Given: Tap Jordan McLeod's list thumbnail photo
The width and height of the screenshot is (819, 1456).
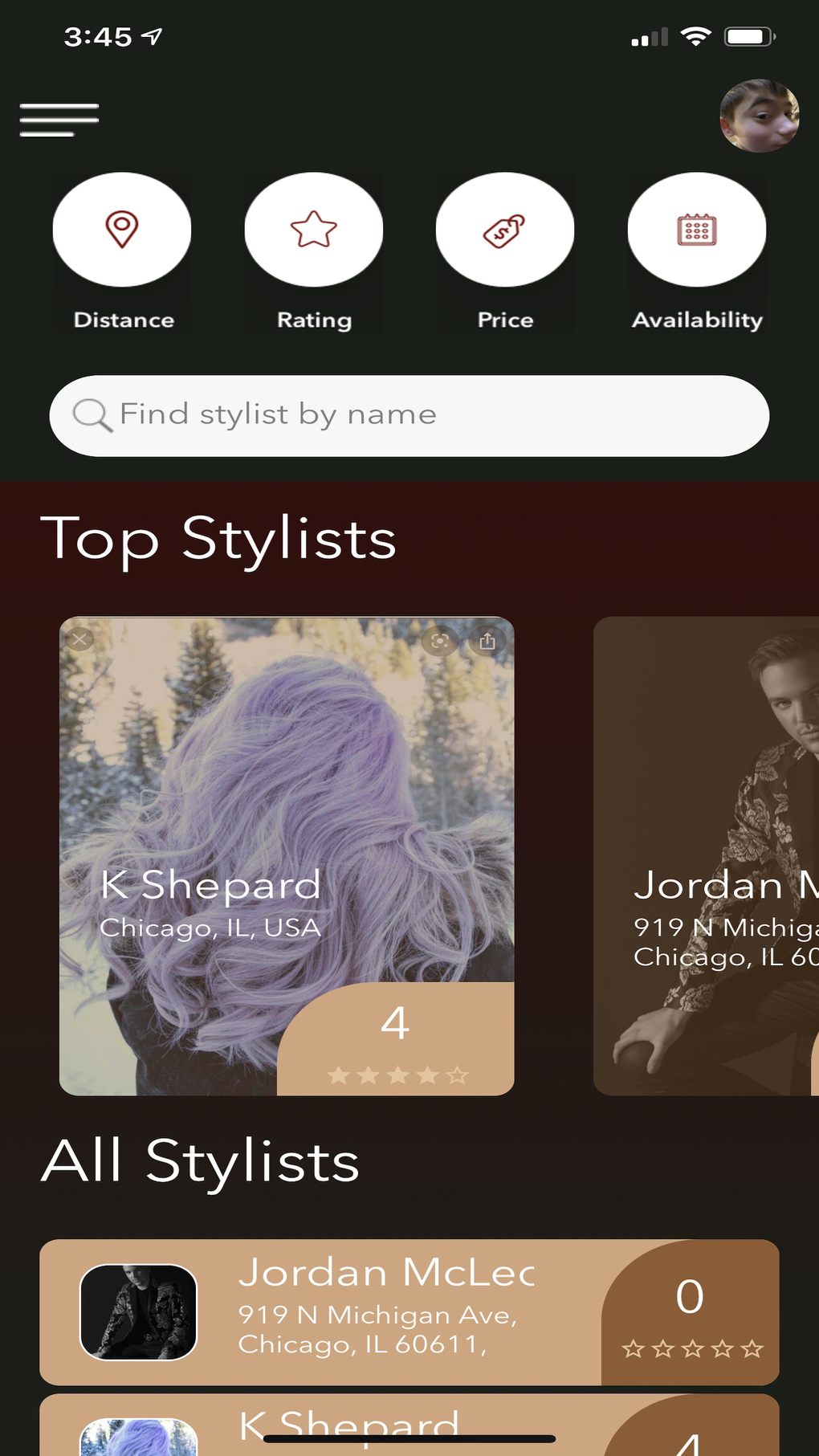Looking at the screenshot, I should click(138, 1311).
